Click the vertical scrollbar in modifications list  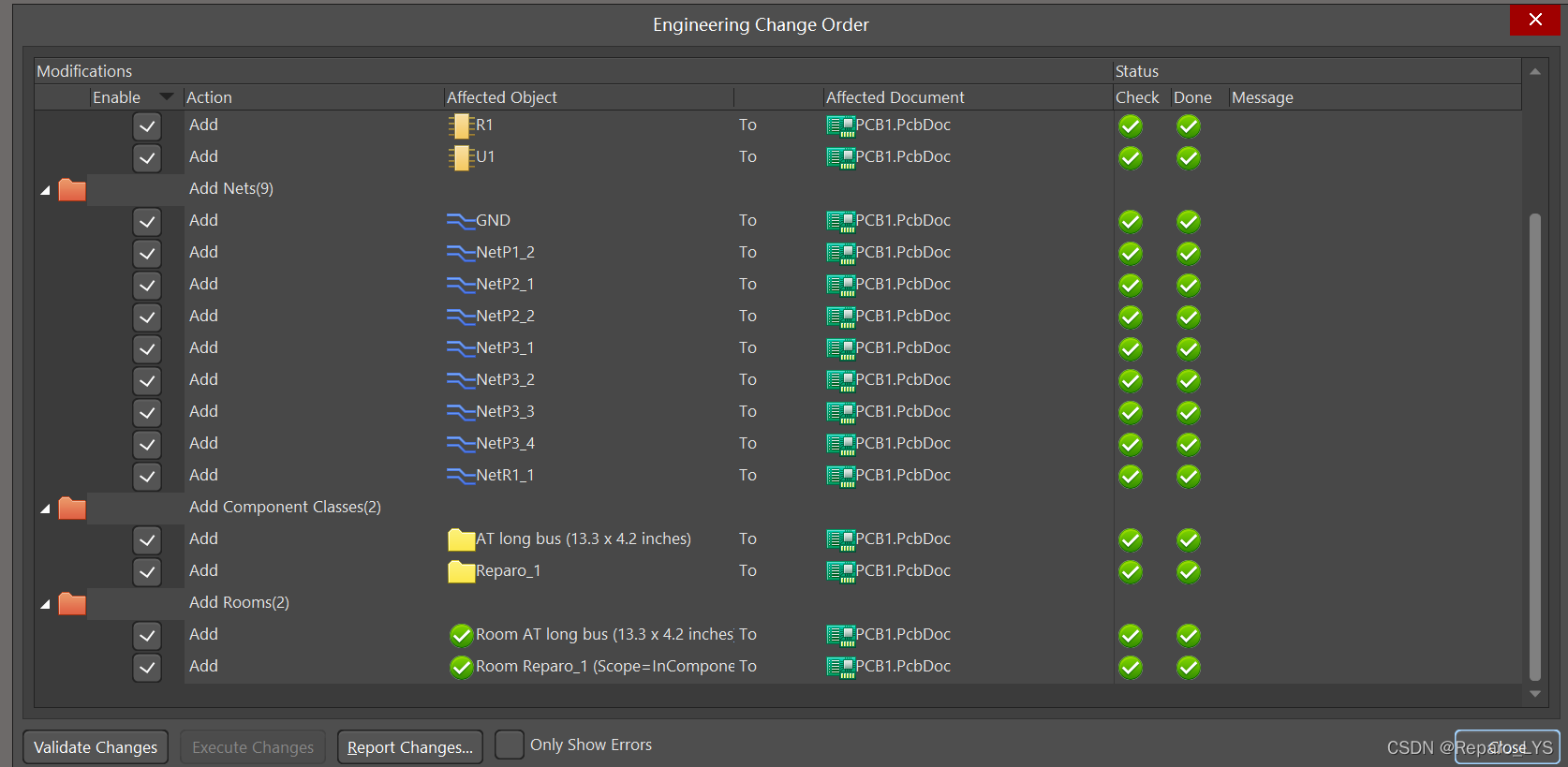(1534, 446)
